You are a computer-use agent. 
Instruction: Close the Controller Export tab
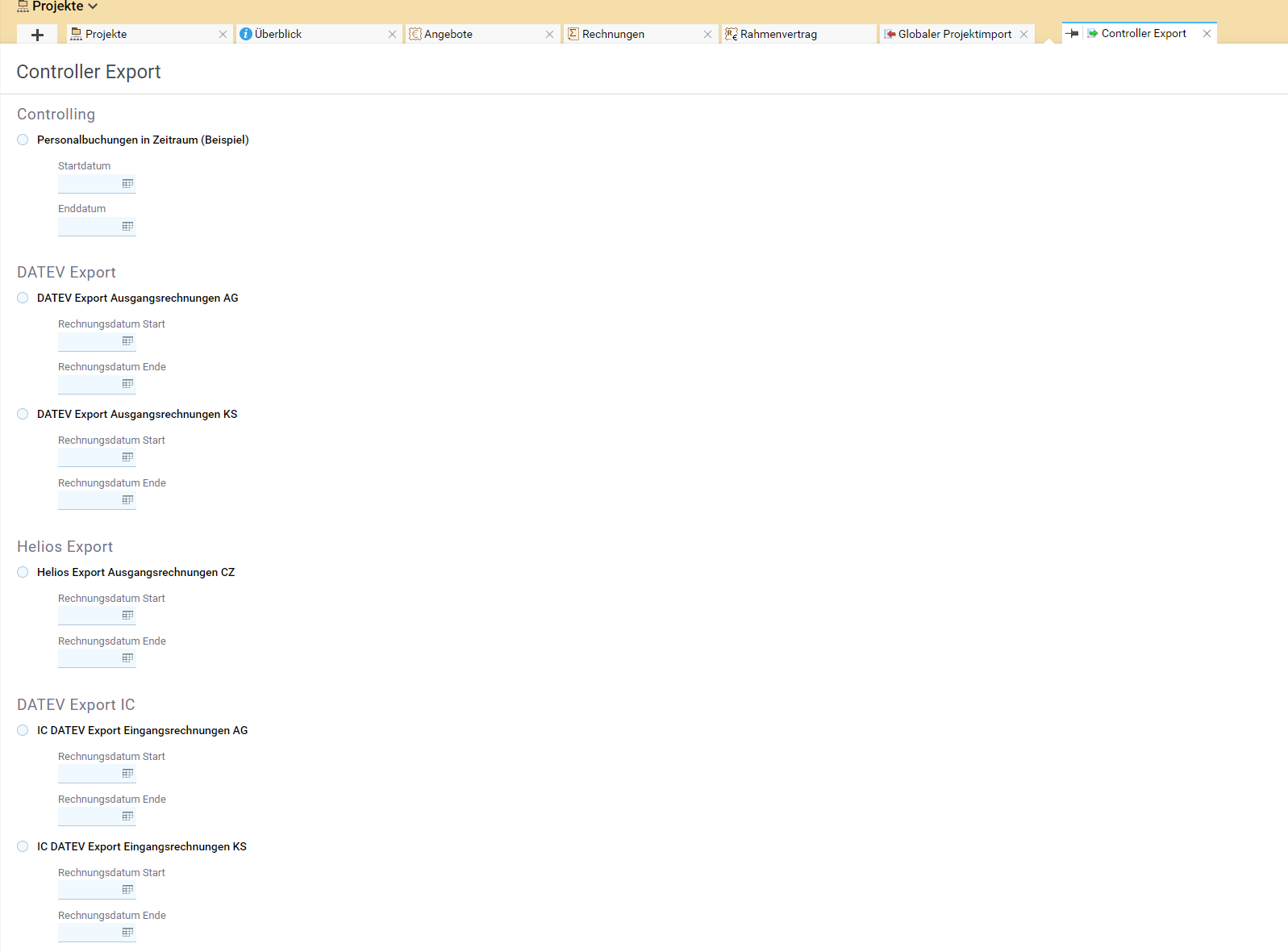click(x=1207, y=33)
